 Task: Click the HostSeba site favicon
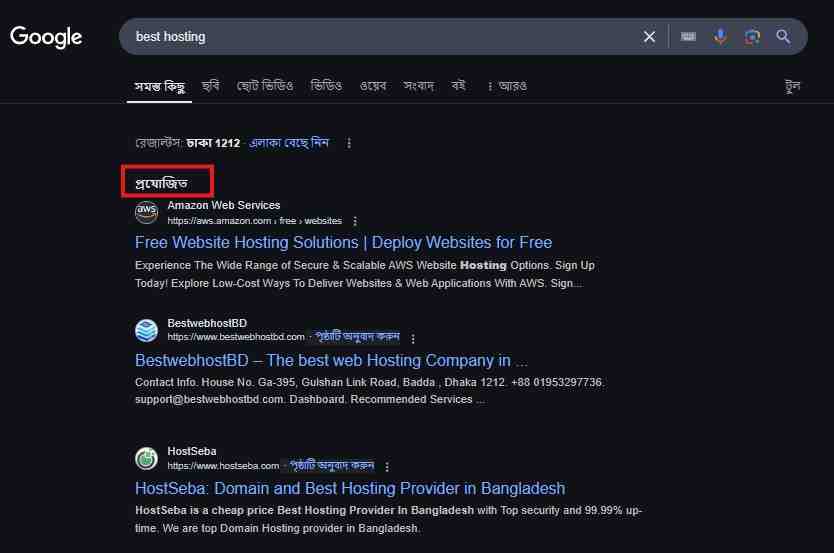(x=147, y=458)
